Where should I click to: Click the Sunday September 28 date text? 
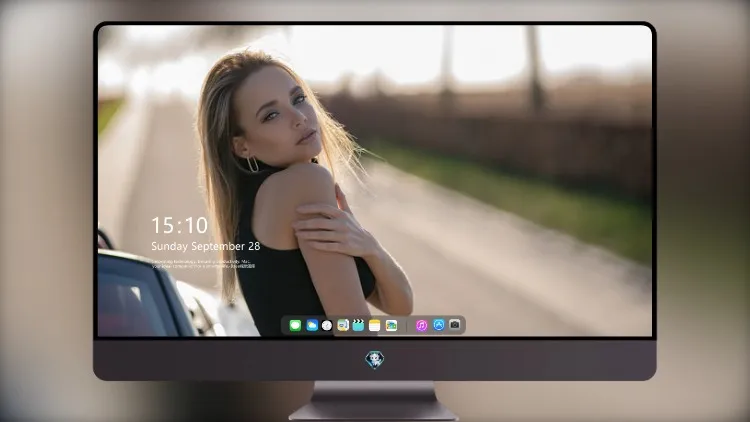click(206, 246)
